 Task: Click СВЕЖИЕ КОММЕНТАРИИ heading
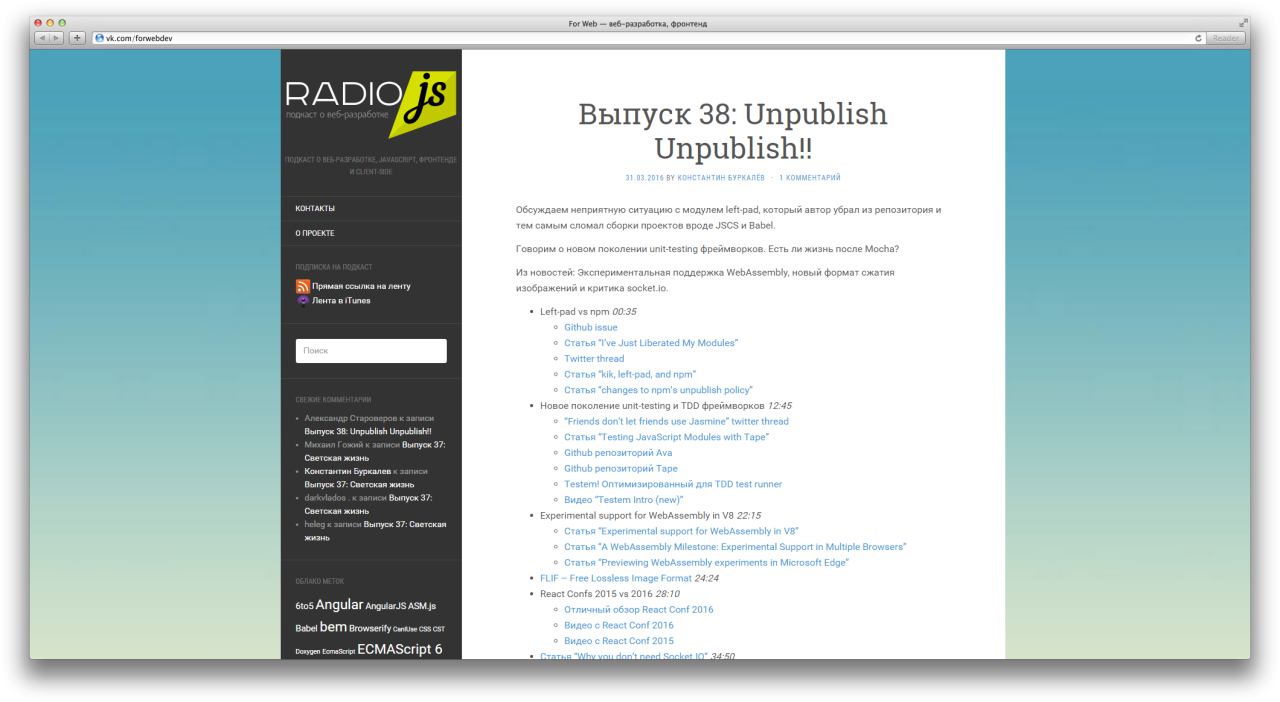(x=333, y=399)
